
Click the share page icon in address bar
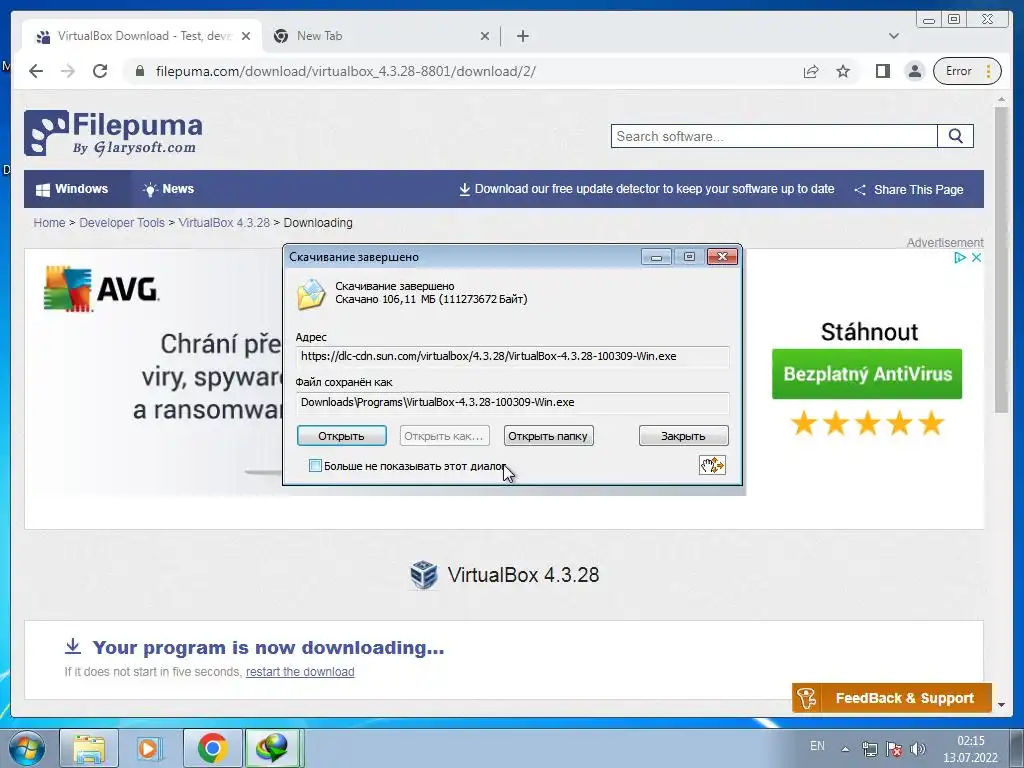(810, 71)
